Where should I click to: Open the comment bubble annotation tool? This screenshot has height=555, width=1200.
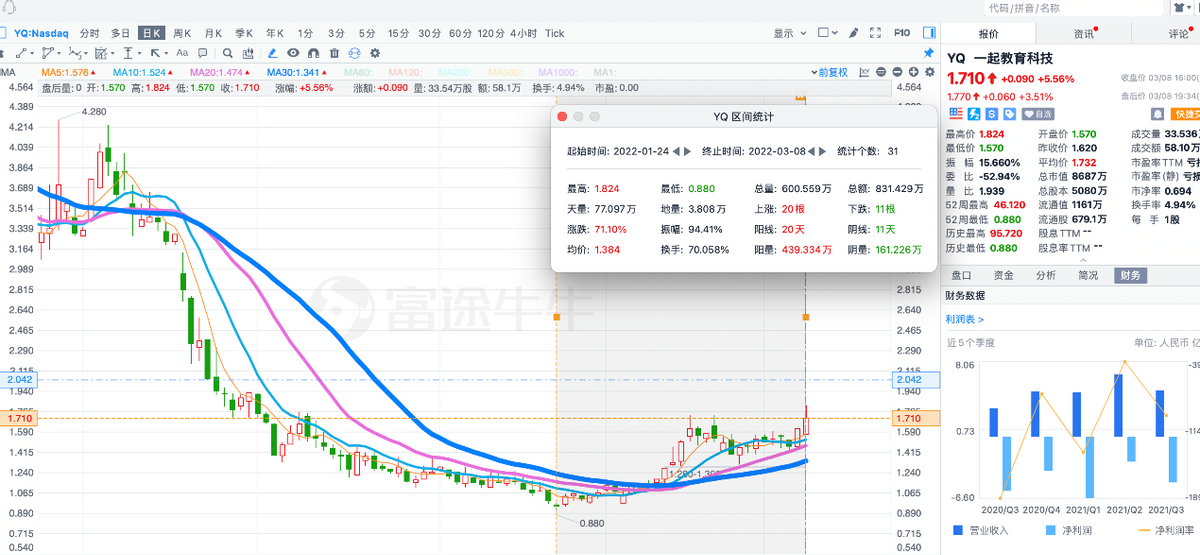click(202, 53)
